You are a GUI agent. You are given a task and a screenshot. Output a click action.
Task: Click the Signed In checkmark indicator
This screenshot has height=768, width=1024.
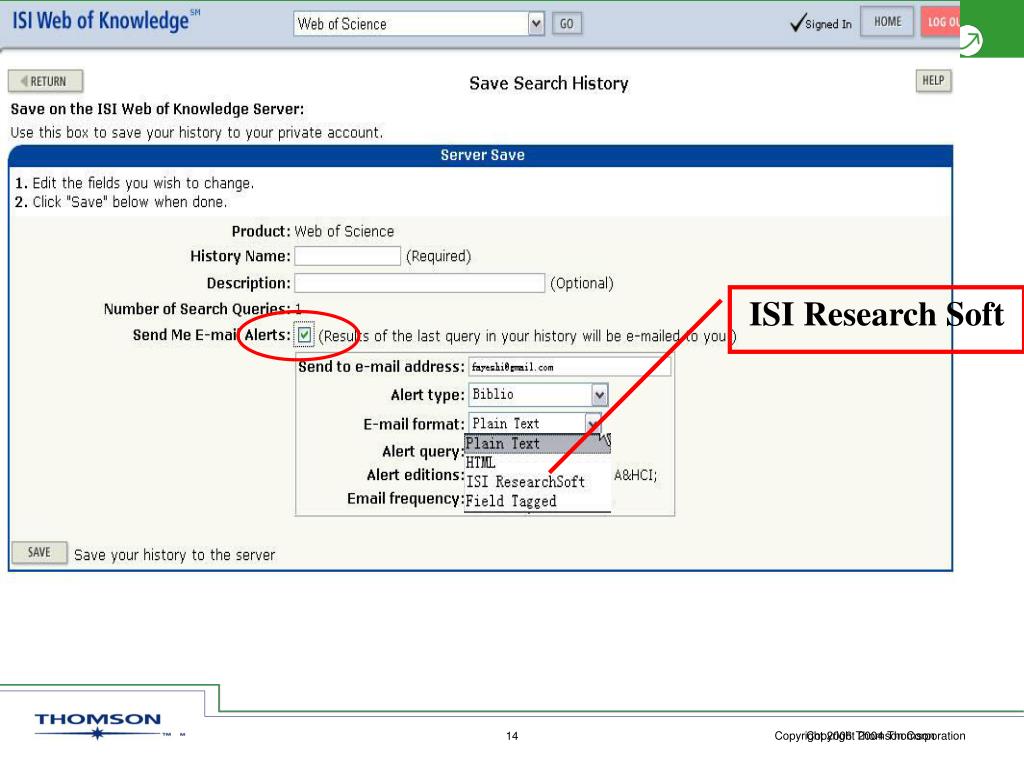click(x=820, y=24)
